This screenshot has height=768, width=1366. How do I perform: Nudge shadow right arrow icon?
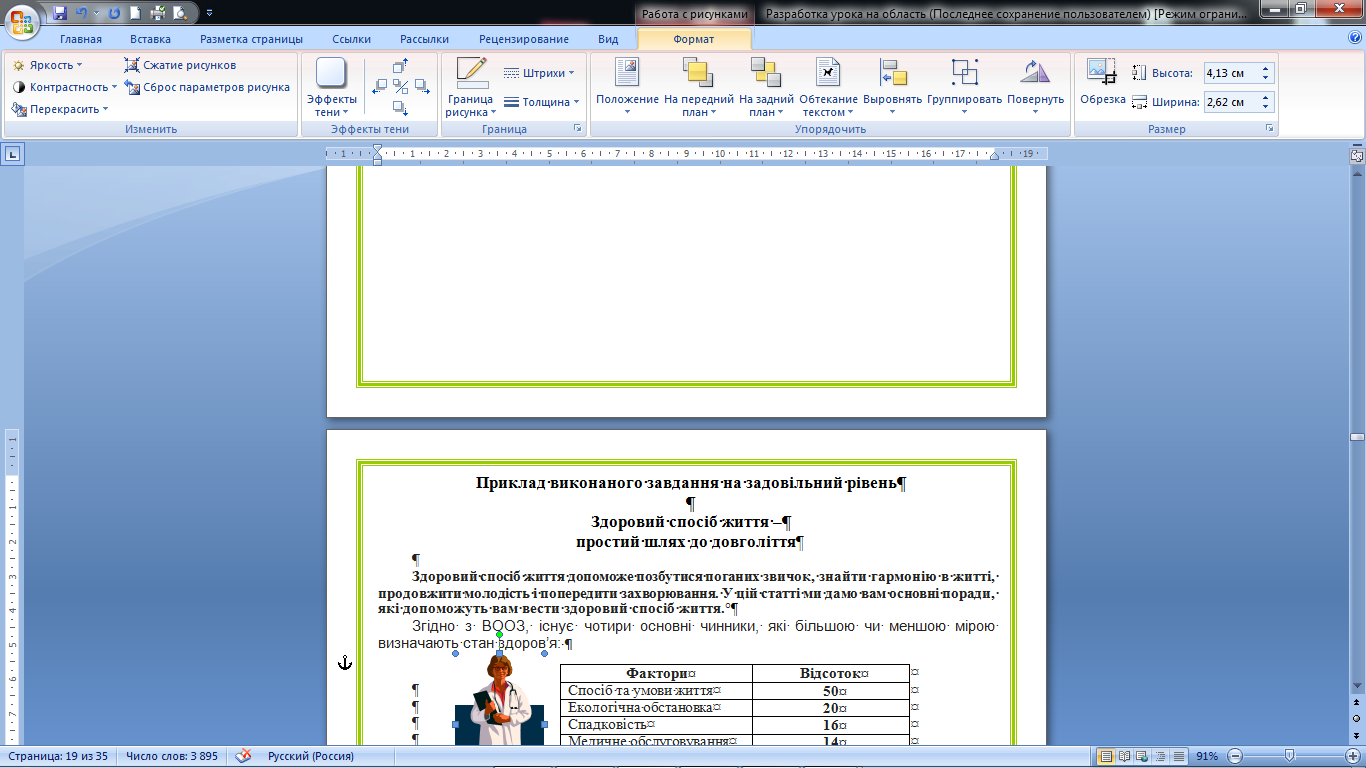point(420,87)
